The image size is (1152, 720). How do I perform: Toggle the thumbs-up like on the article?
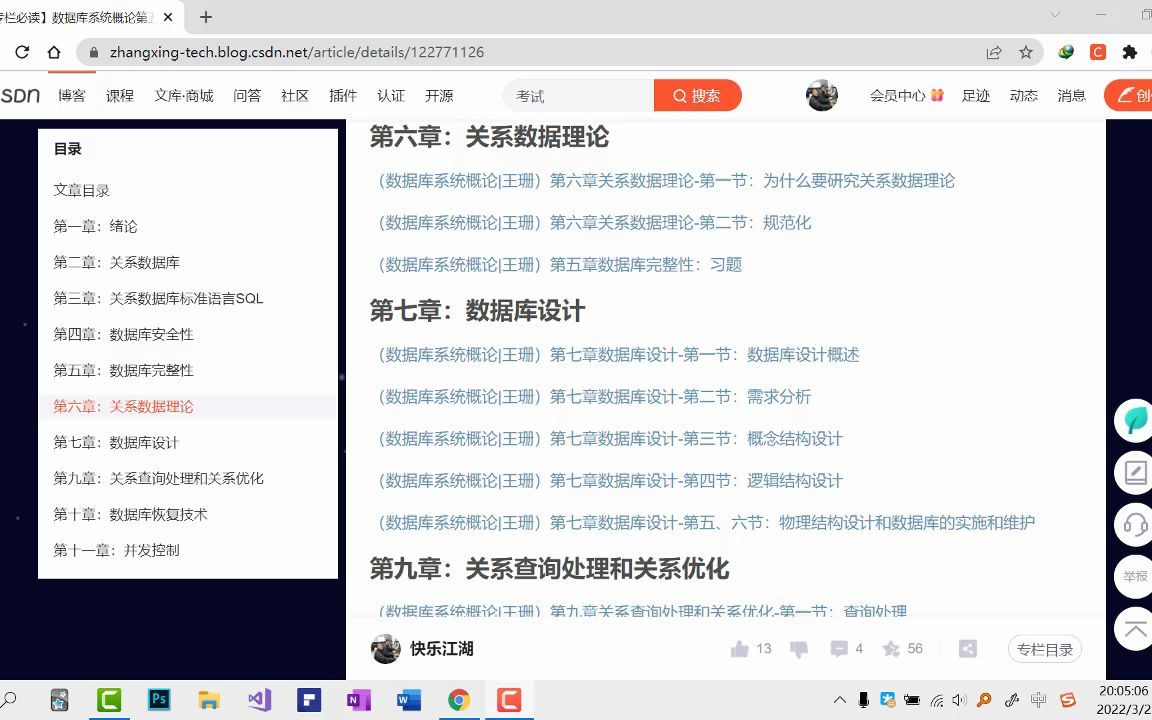742,648
